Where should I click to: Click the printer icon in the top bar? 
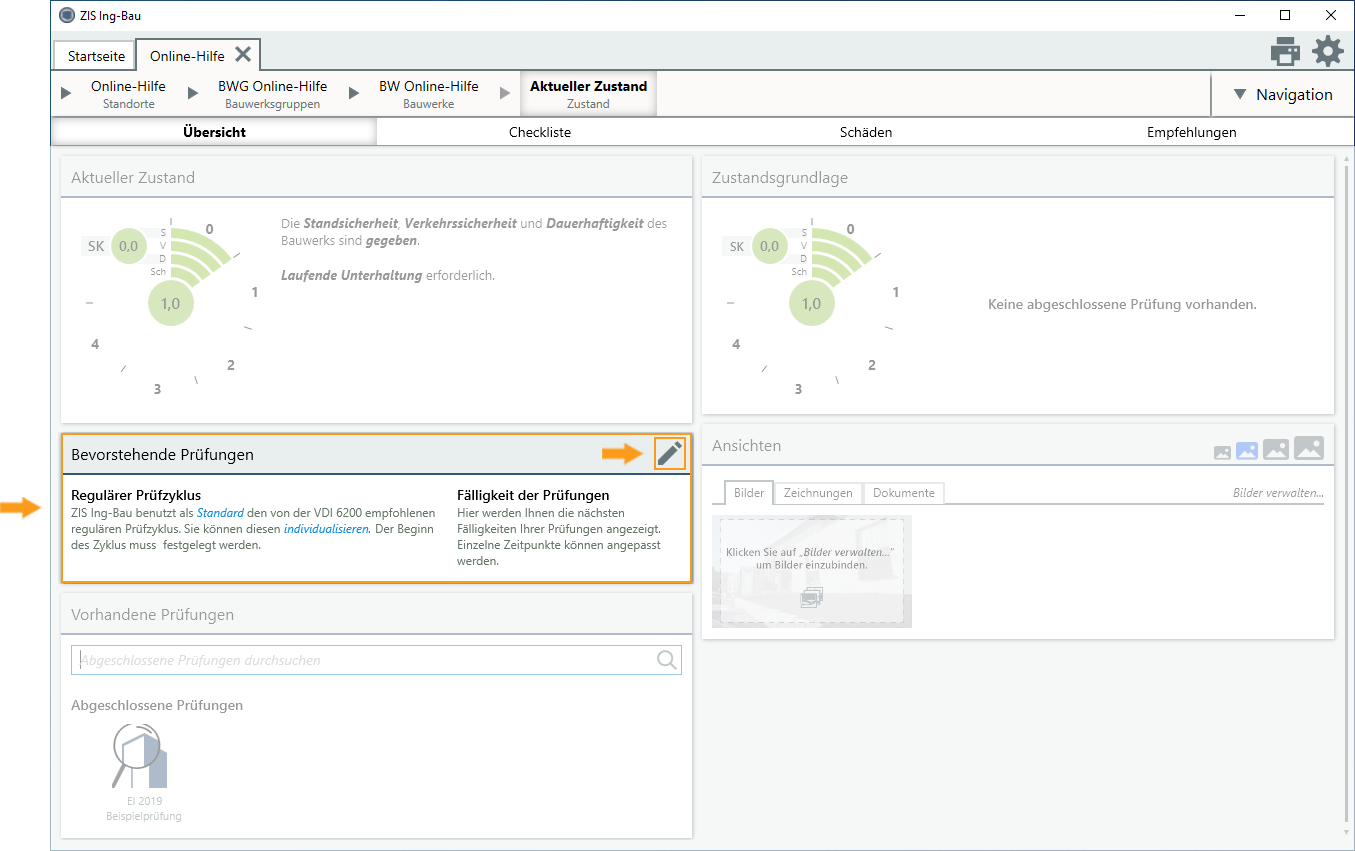[1285, 51]
